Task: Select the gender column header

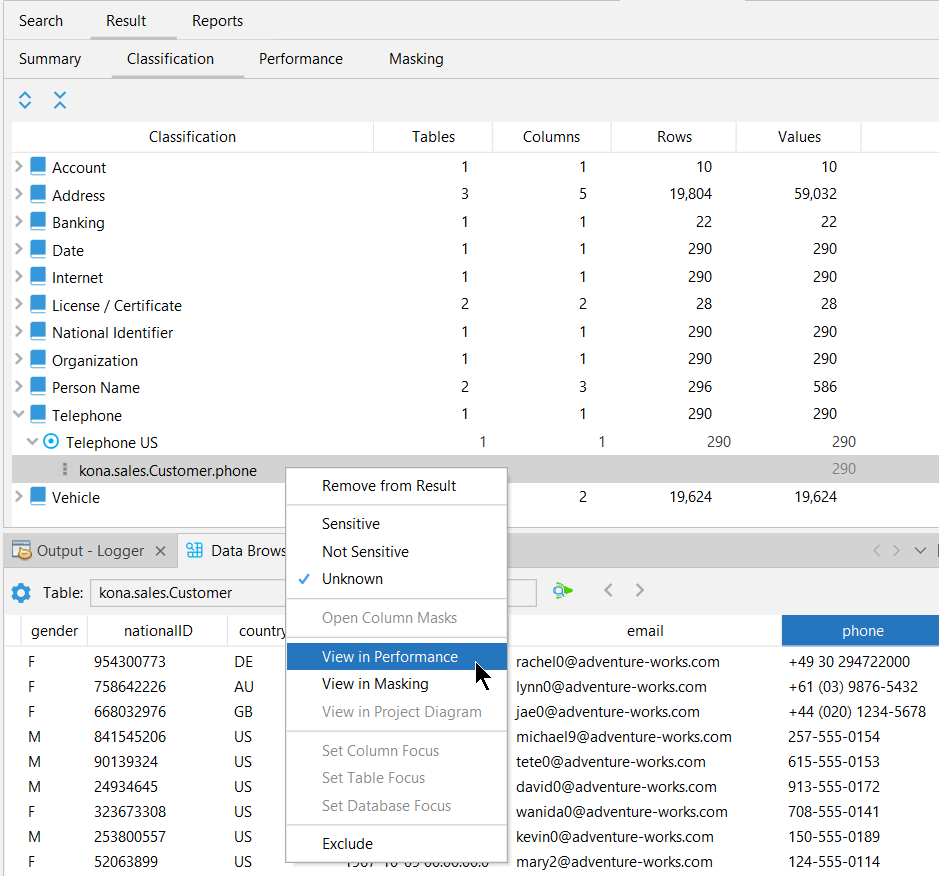Action: tap(54, 631)
